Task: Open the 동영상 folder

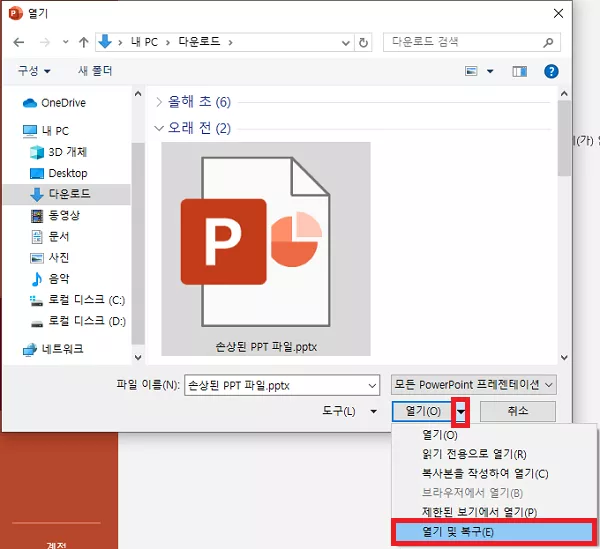Action: tap(55, 215)
